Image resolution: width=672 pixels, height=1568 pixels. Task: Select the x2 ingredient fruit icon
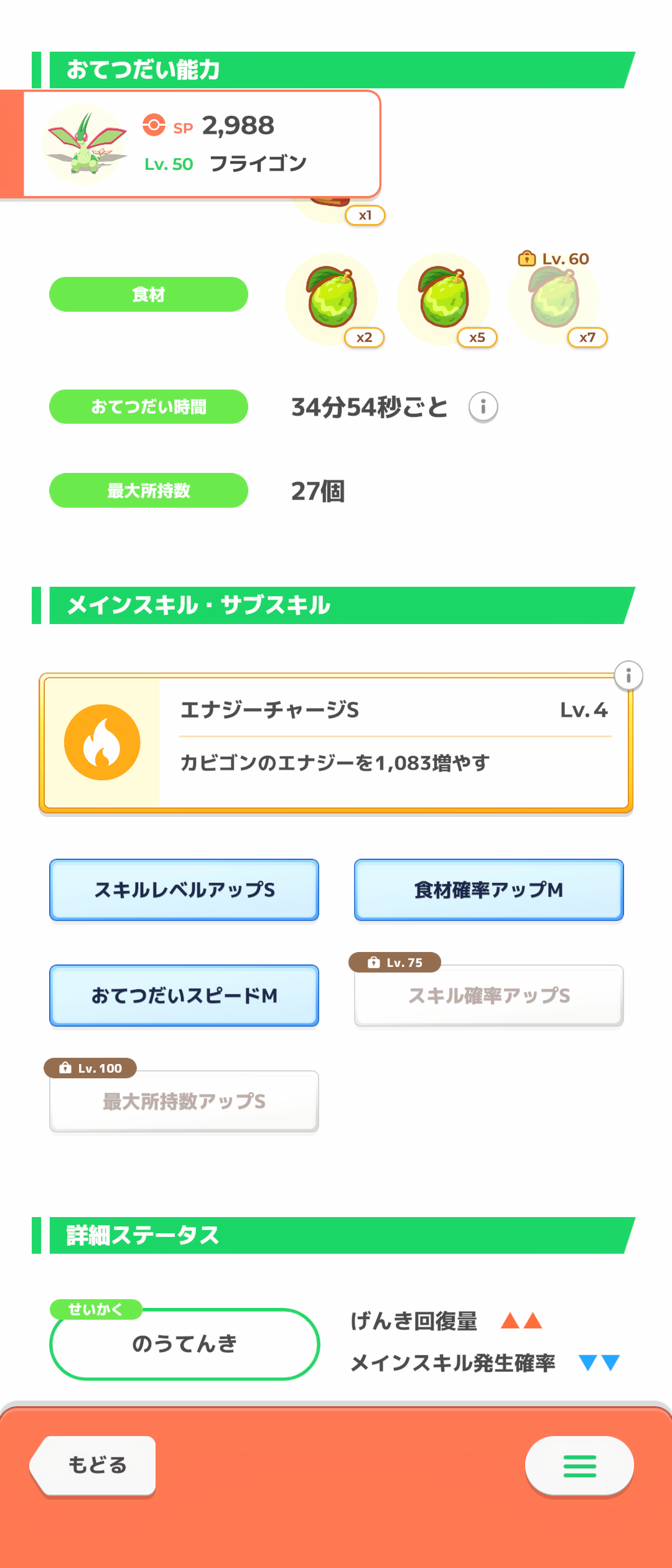(332, 298)
